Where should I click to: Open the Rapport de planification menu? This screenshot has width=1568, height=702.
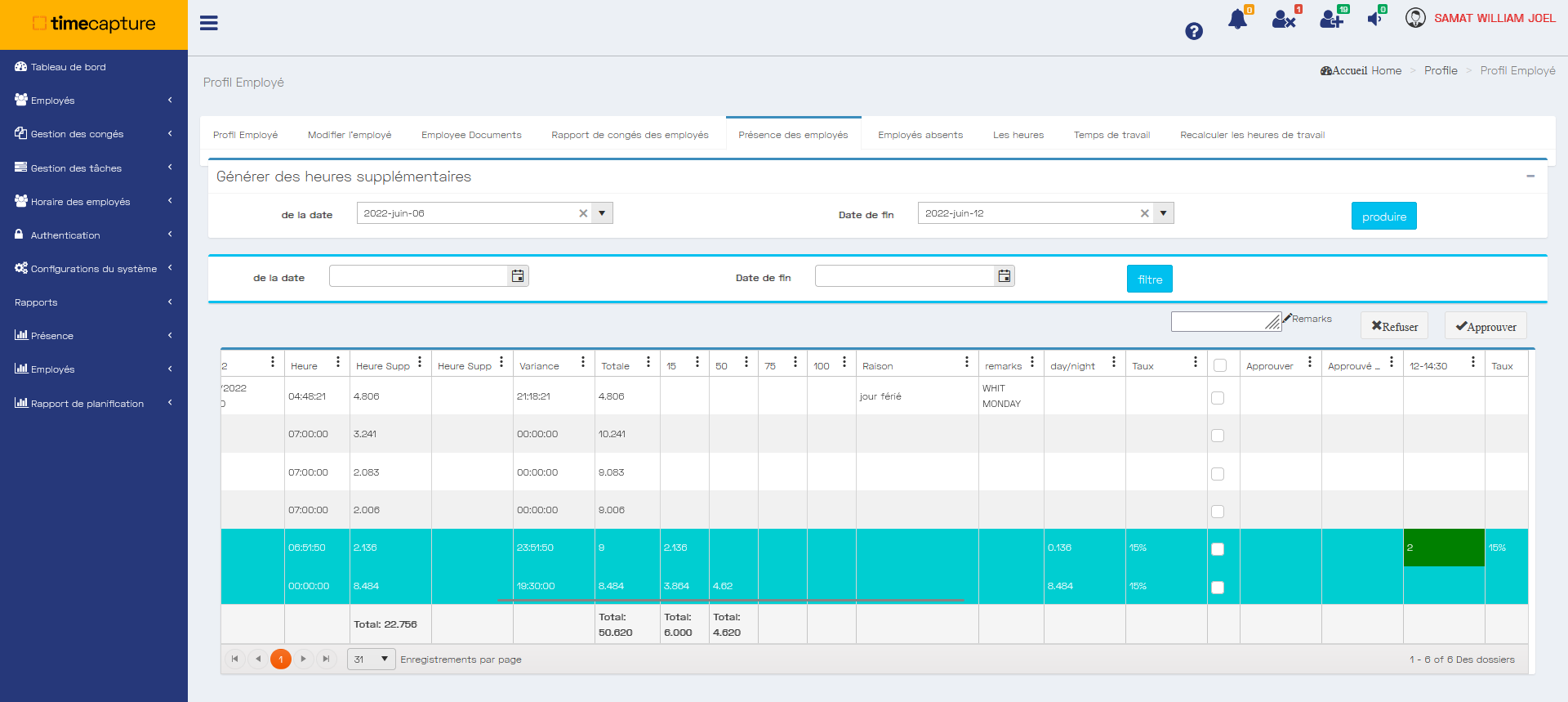(x=94, y=404)
